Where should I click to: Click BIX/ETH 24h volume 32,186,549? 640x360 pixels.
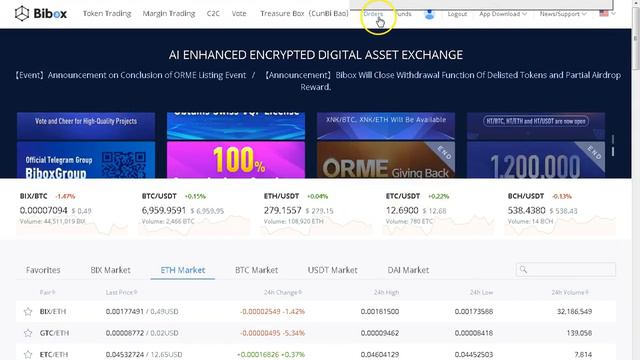click(x=574, y=311)
